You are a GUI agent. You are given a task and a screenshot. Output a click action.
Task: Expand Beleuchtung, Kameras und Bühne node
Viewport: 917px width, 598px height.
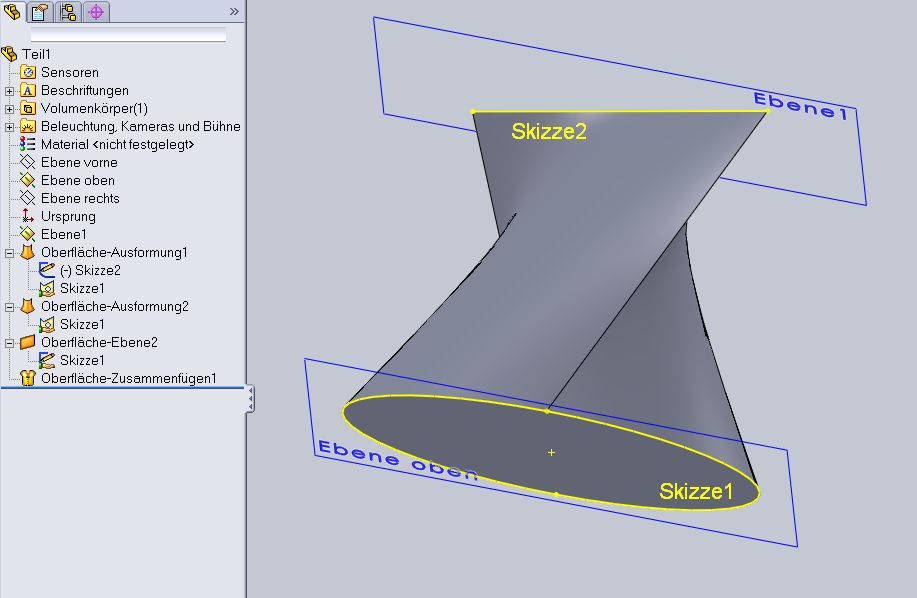[10, 127]
